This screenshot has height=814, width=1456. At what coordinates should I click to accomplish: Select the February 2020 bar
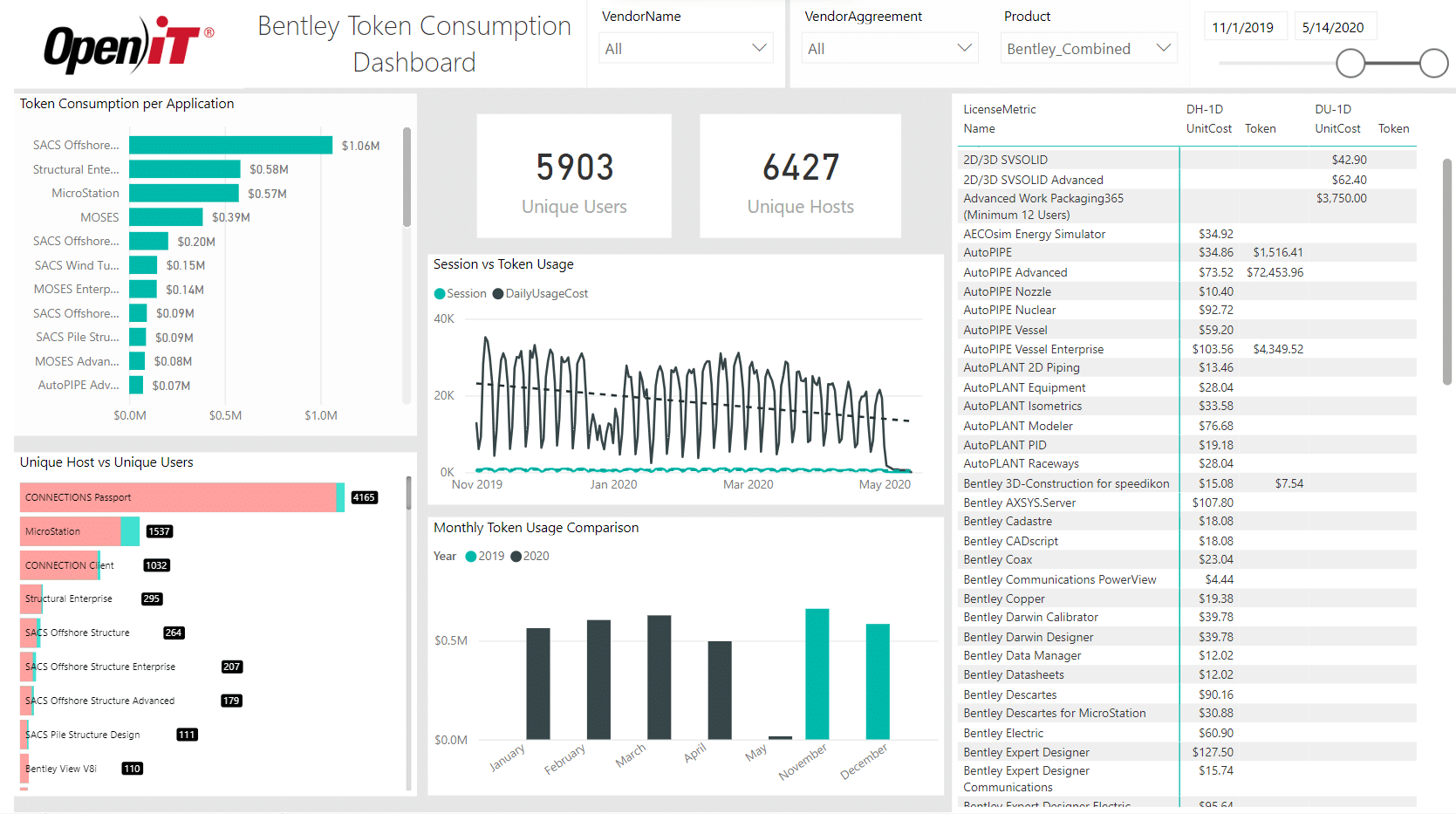click(598, 680)
